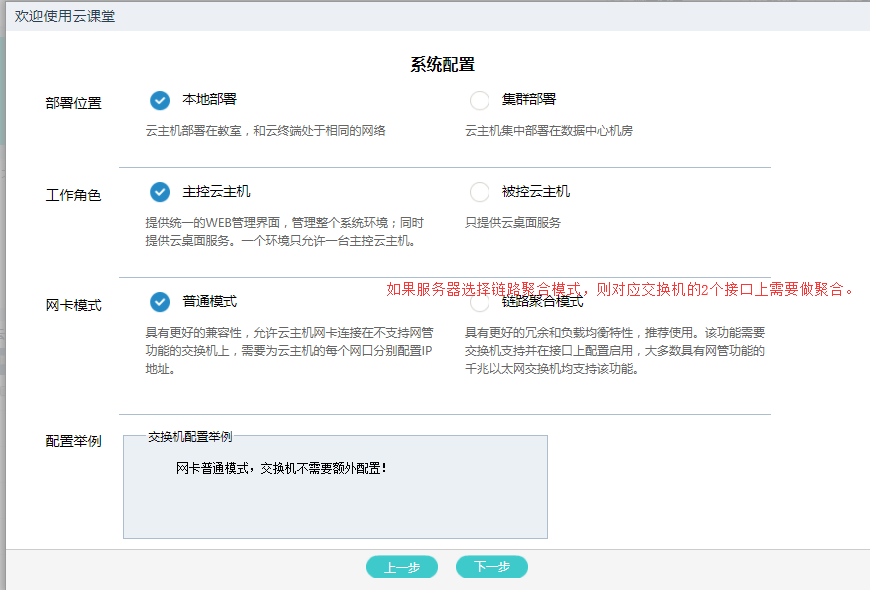Click the 只提供云桌面服务 description text

(513, 223)
